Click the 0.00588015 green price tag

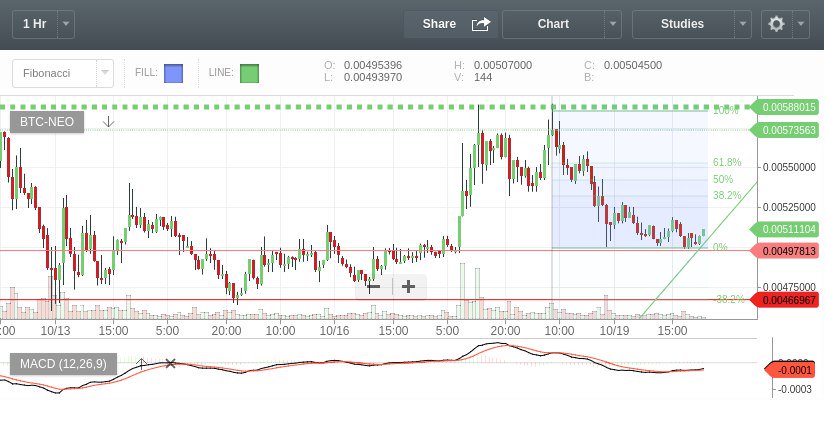click(785, 107)
